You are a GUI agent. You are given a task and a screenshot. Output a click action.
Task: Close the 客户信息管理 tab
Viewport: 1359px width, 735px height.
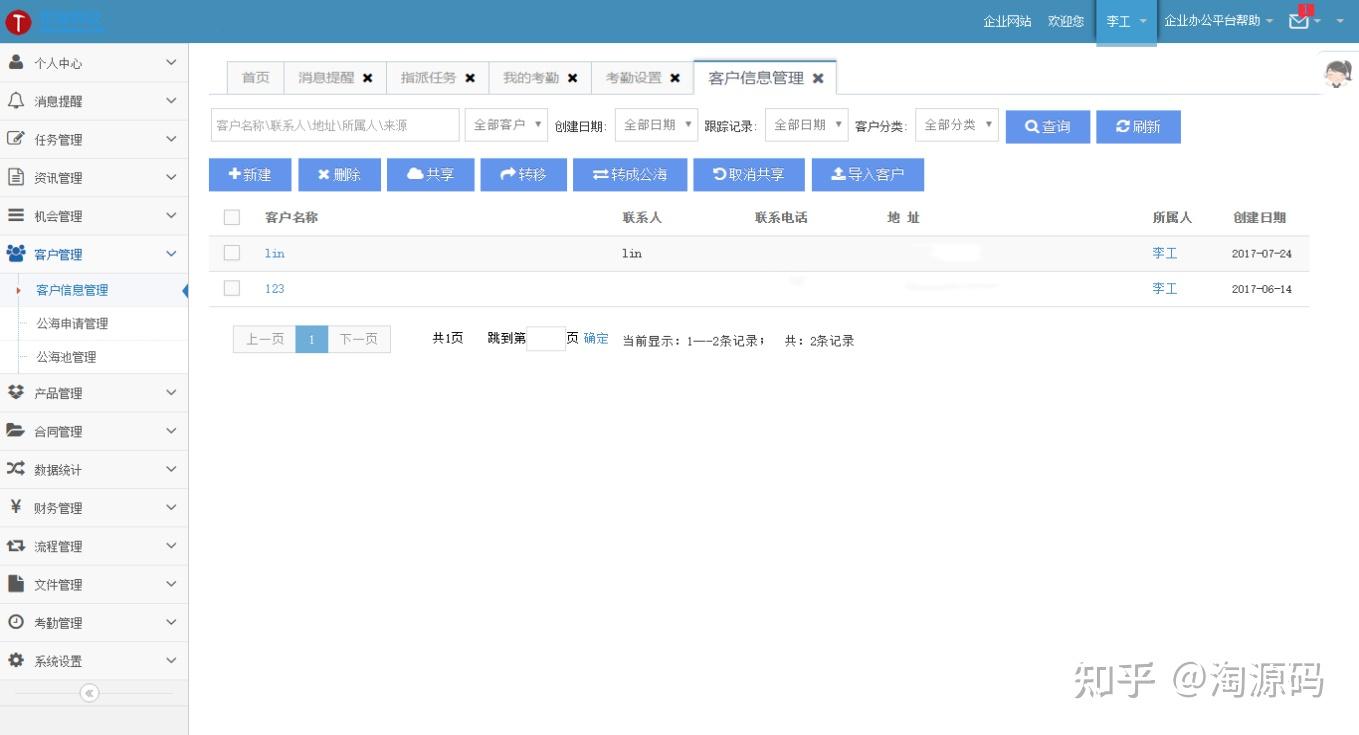(x=818, y=78)
